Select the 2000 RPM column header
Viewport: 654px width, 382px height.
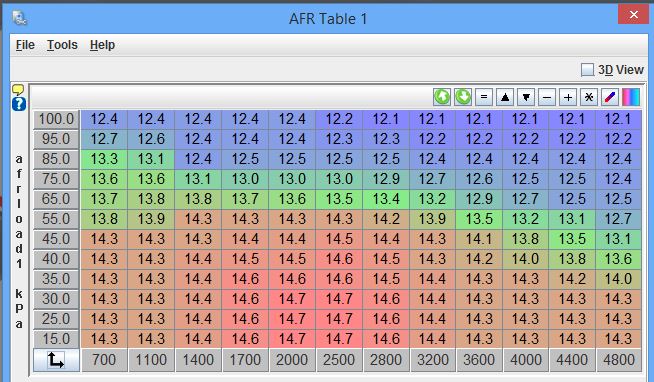tap(292, 360)
